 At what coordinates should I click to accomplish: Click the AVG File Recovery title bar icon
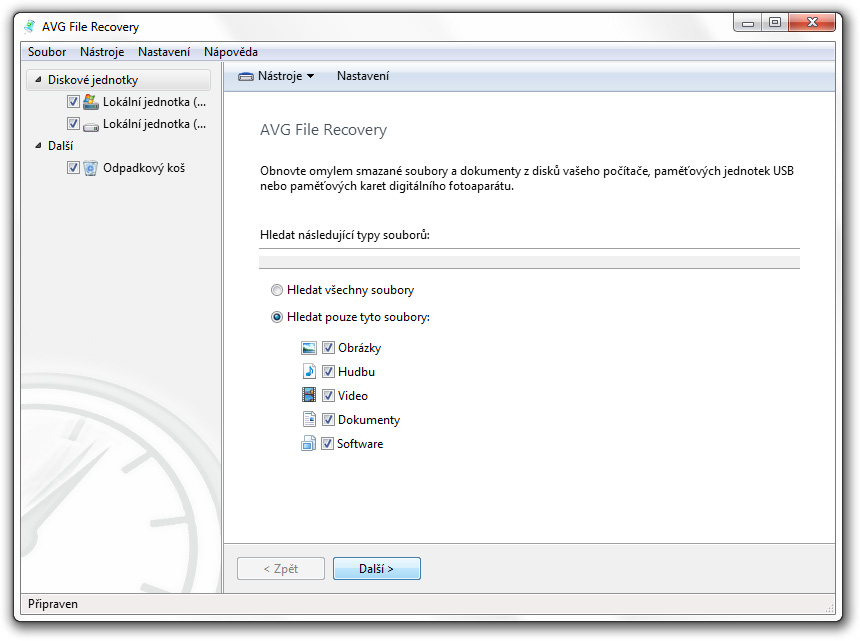tap(30, 26)
